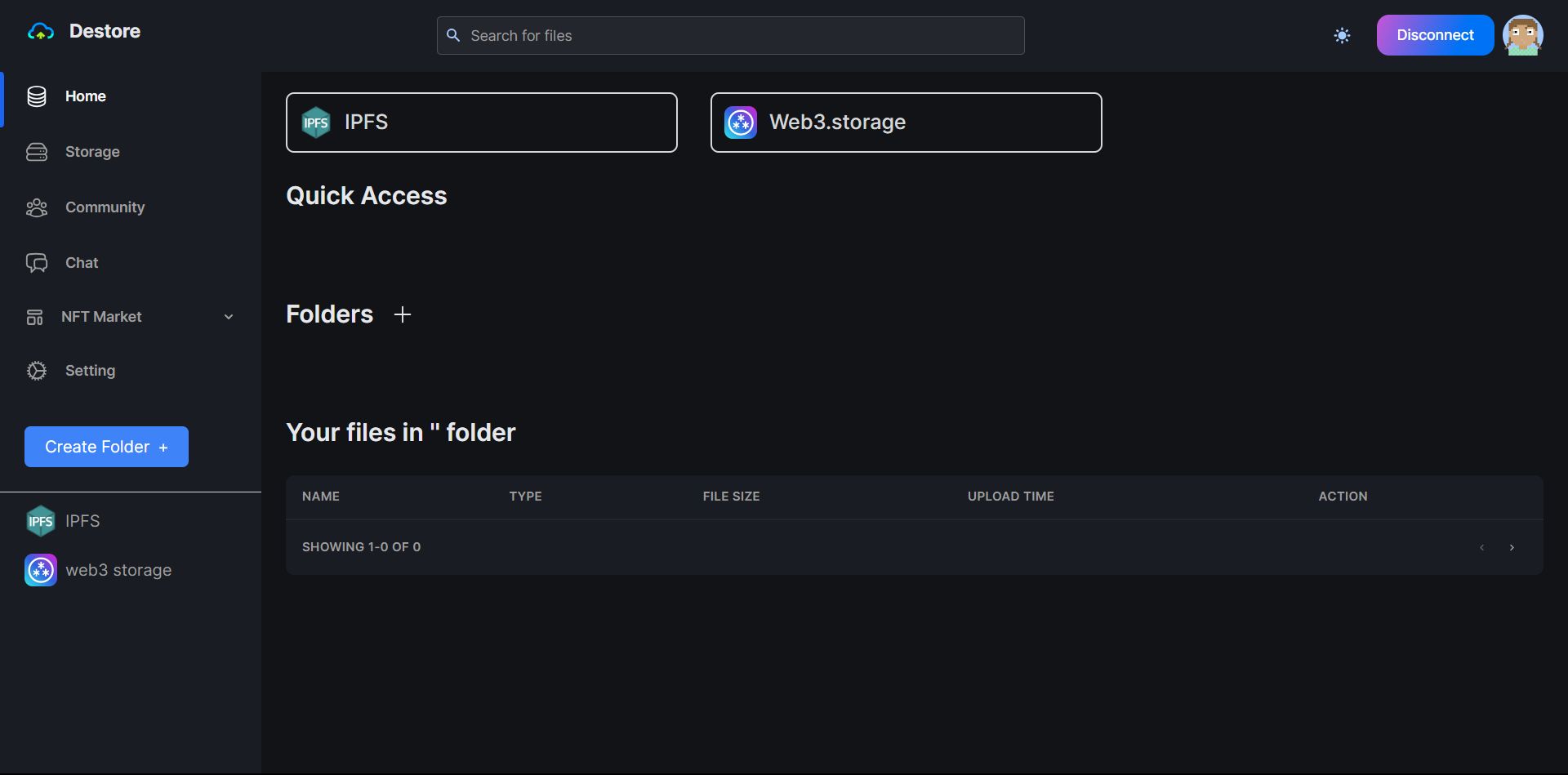The width and height of the screenshot is (1568, 775).
Task: Add new folder with plus icon
Action: click(x=403, y=314)
